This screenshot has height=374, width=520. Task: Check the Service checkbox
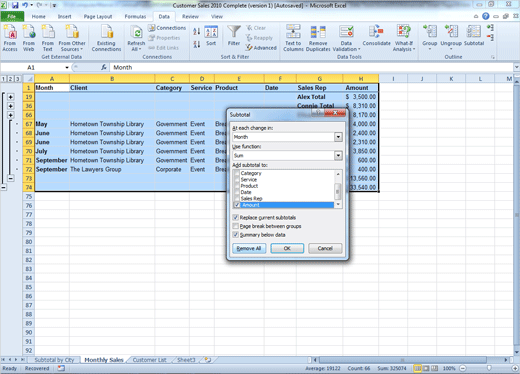(237, 180)
